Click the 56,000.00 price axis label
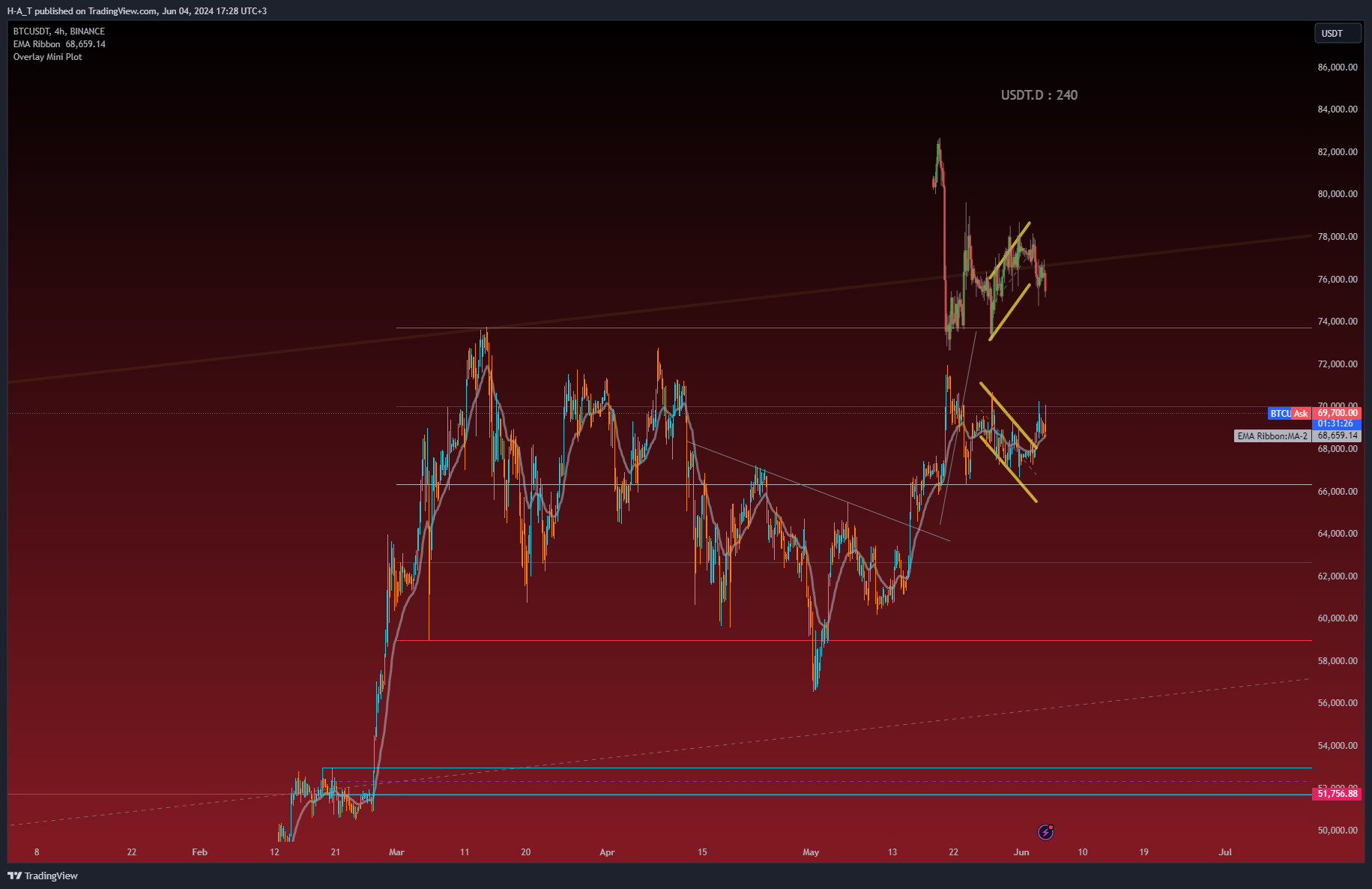Viewport: 1372px width, 889px height. [1338, 703]
